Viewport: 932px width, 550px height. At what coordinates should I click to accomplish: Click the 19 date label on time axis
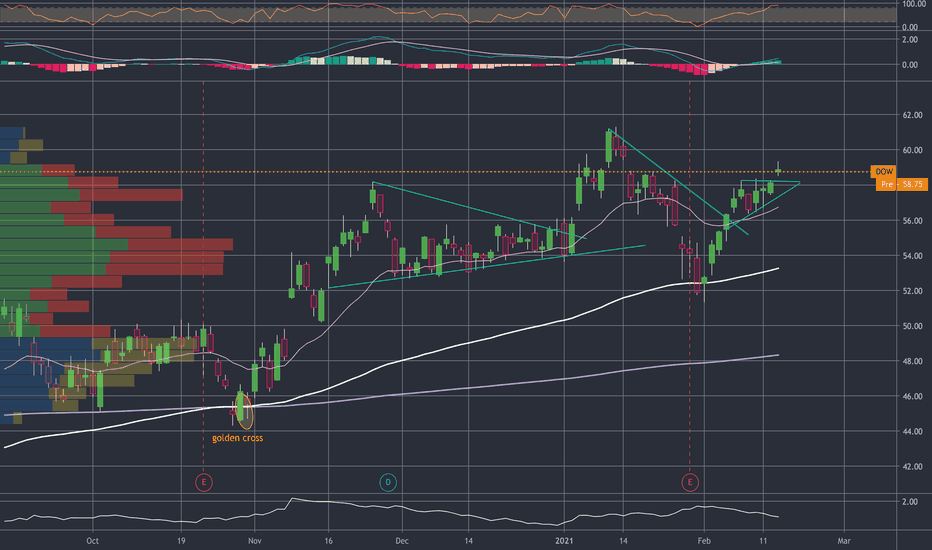(181, 540)
